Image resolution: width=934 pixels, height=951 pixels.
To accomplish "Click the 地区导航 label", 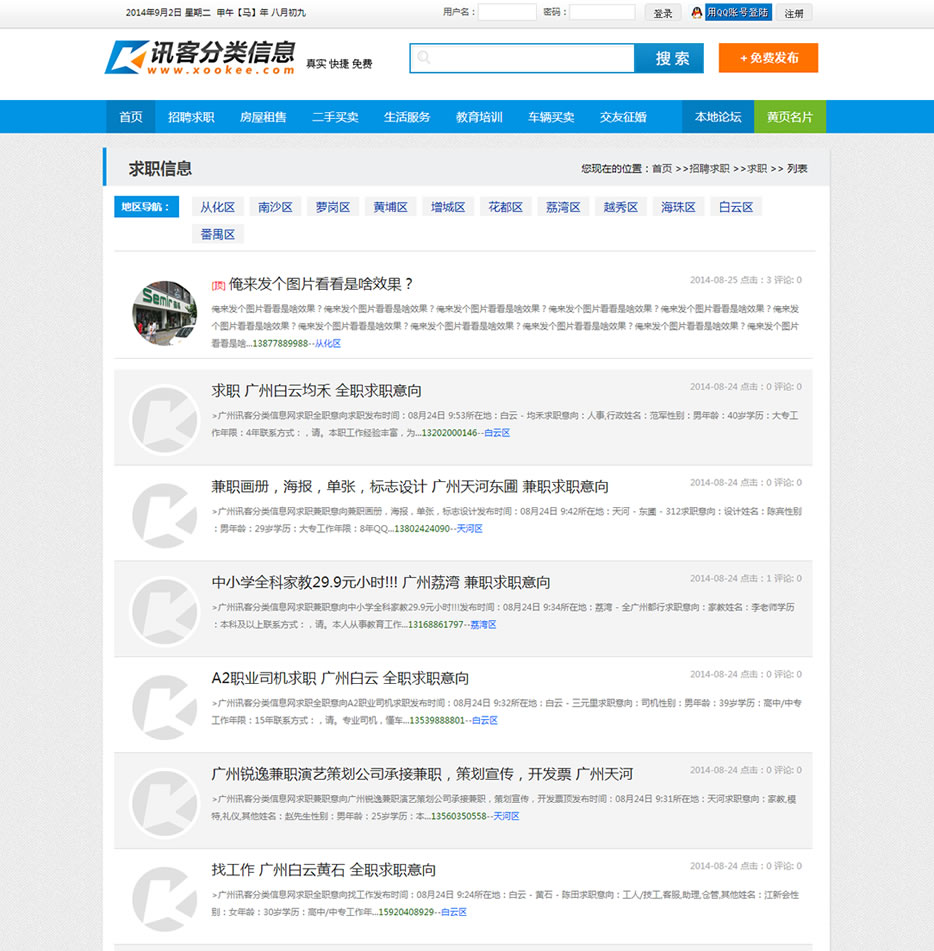I will [x=146, y=207].
